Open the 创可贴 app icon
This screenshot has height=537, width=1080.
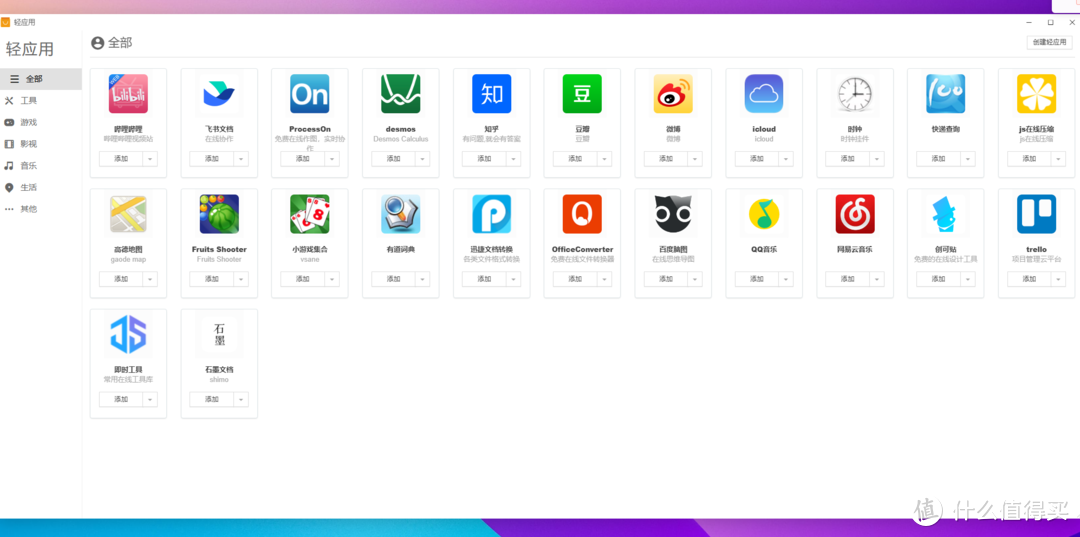click(946, 214)
